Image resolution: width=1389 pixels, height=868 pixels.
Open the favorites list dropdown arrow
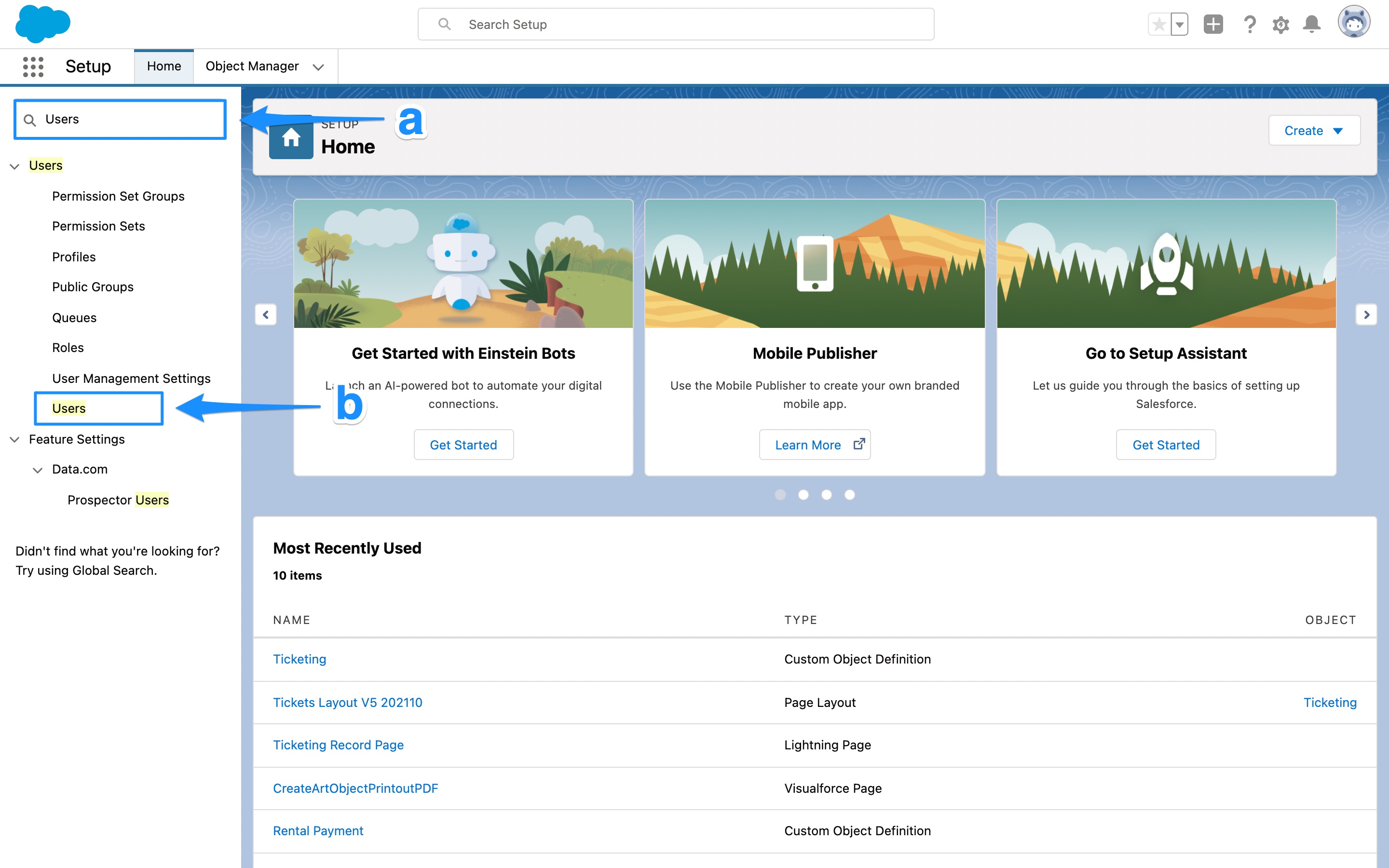1180,24
